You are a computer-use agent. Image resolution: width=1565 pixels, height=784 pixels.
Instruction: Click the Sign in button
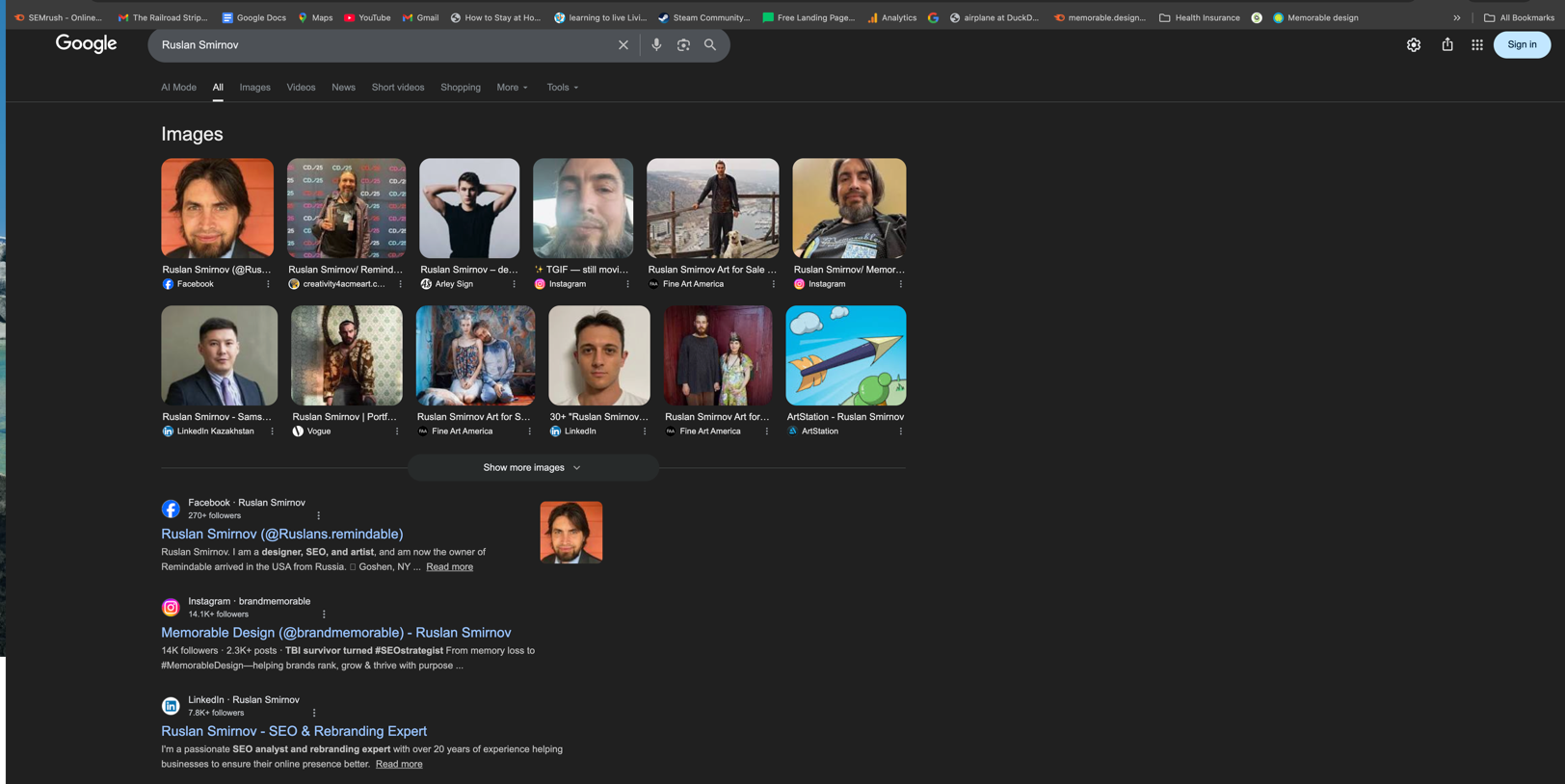(x=1522, y=44)
